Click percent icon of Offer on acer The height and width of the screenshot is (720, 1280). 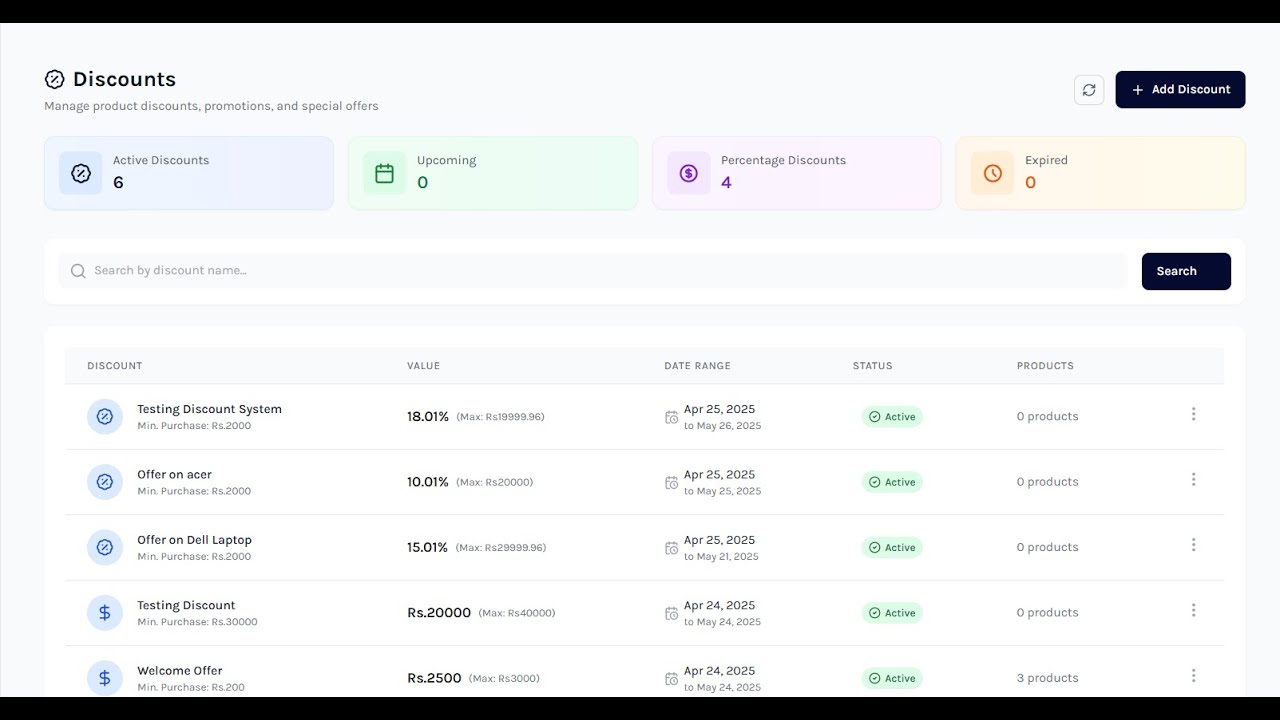coord(105,482)
